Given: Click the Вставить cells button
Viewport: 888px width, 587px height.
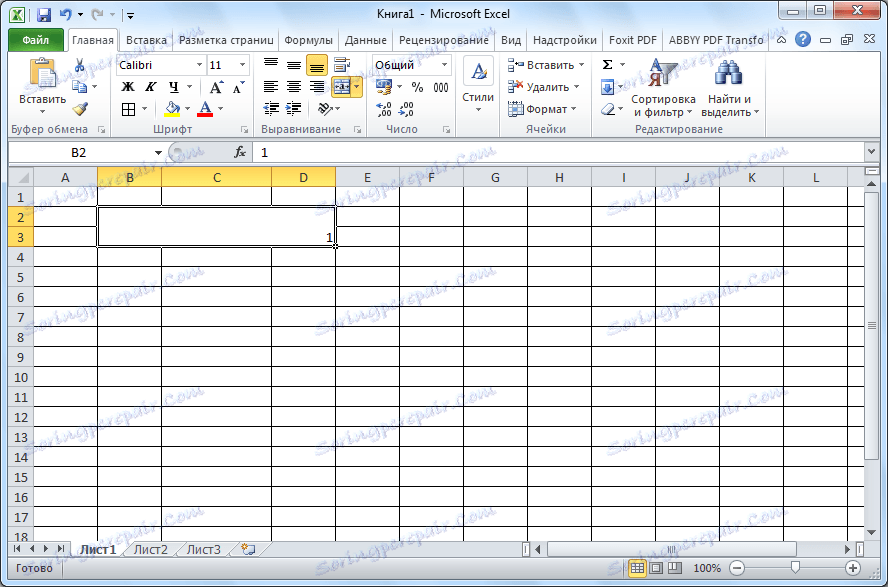Looking at the screenshot, I should (x=547, y=65).
